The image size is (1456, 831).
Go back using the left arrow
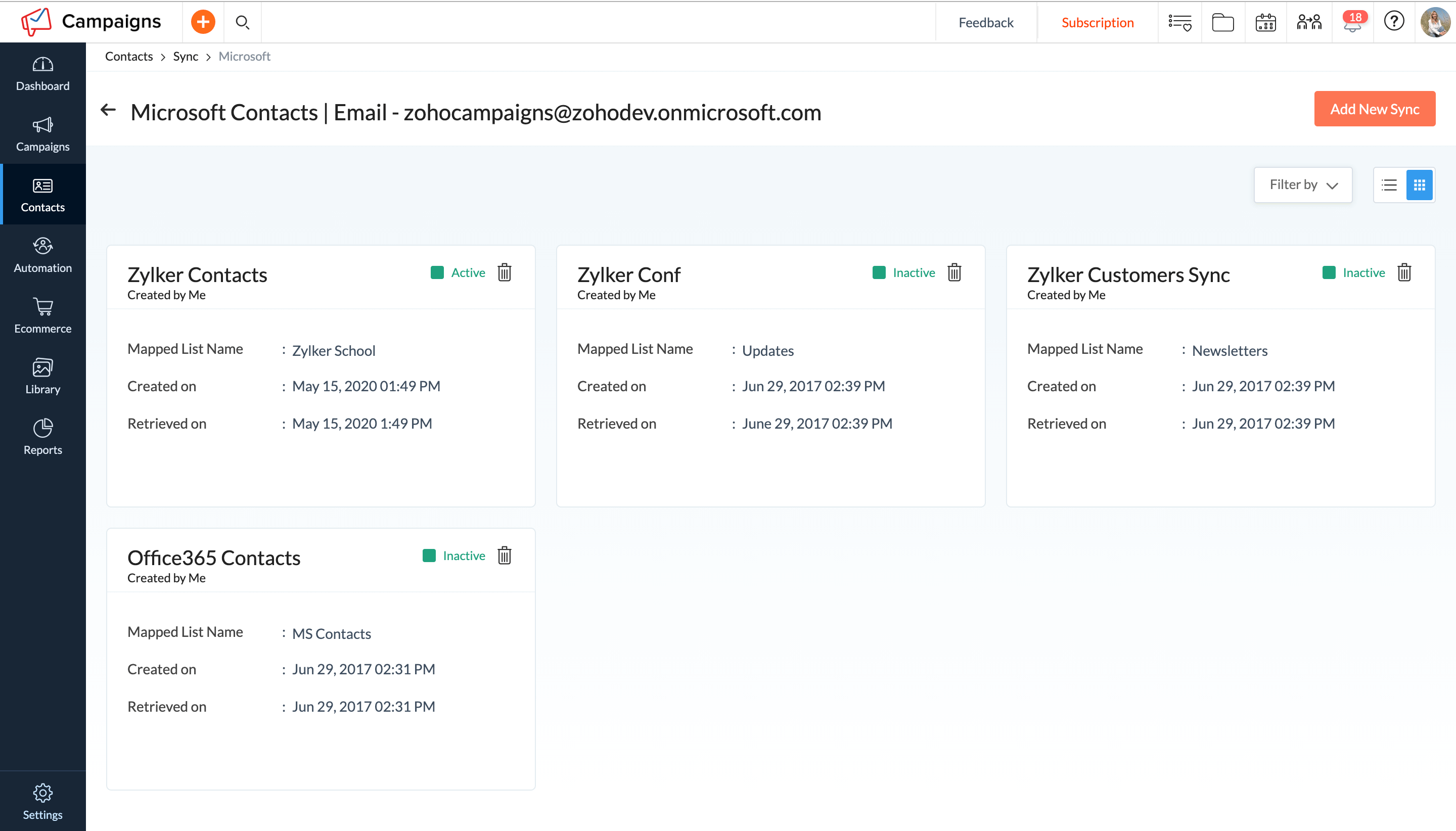(x=108, y=110)
